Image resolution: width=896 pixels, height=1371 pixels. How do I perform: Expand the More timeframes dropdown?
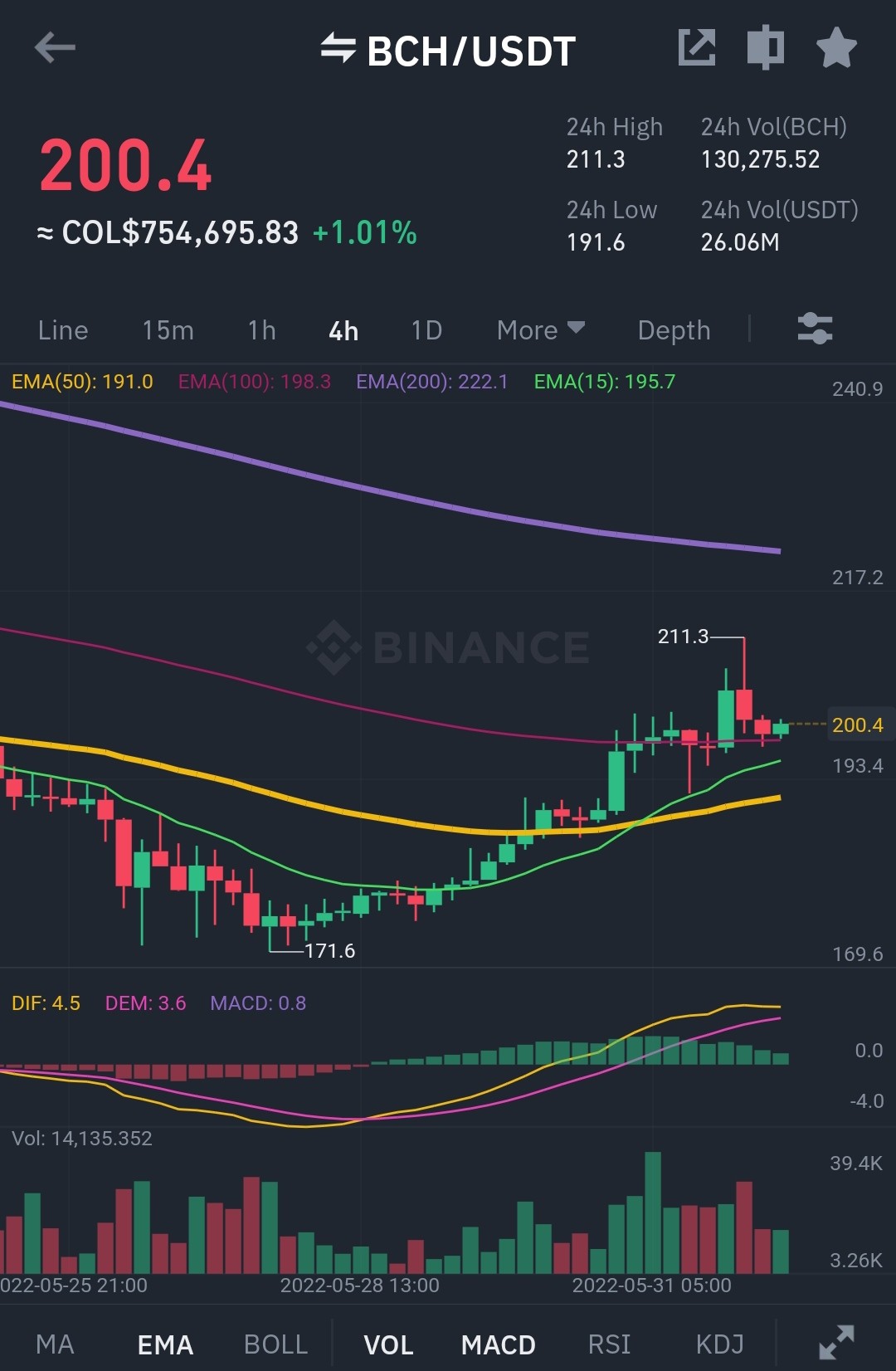541,330
